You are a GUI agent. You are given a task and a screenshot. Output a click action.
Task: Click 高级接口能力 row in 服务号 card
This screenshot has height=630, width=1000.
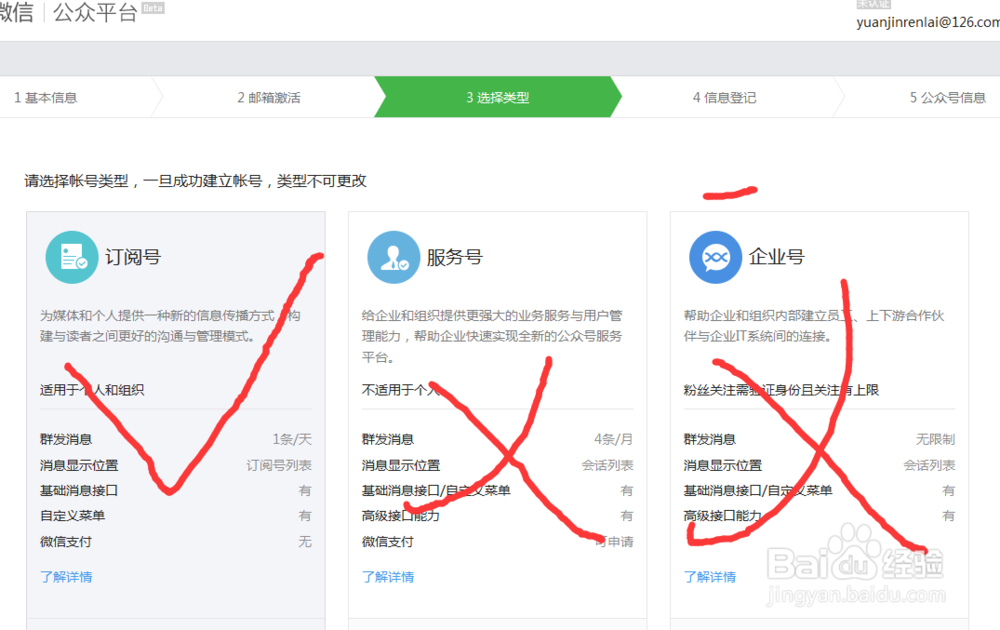[497, 515]
